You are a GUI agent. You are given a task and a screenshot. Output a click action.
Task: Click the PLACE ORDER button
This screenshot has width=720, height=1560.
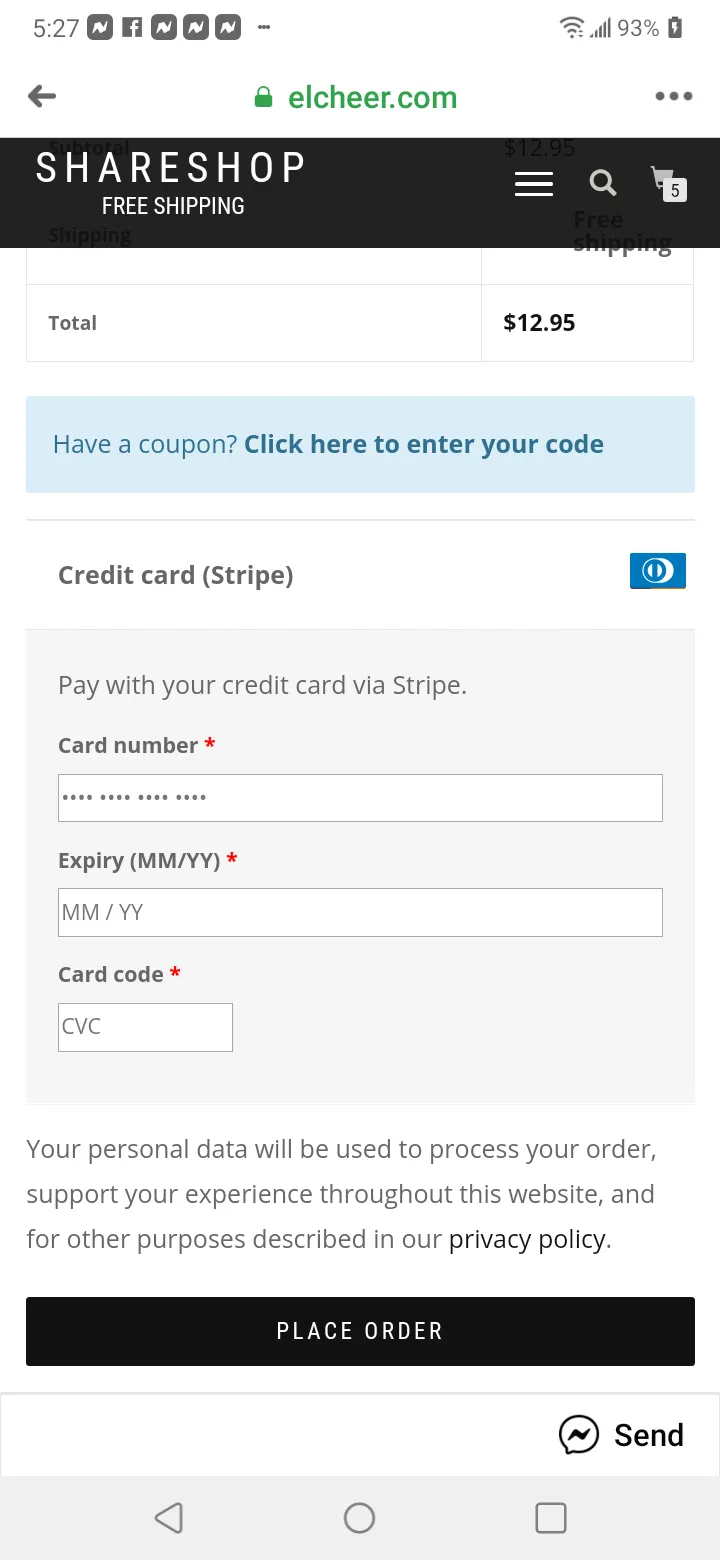click(360, 1331)
